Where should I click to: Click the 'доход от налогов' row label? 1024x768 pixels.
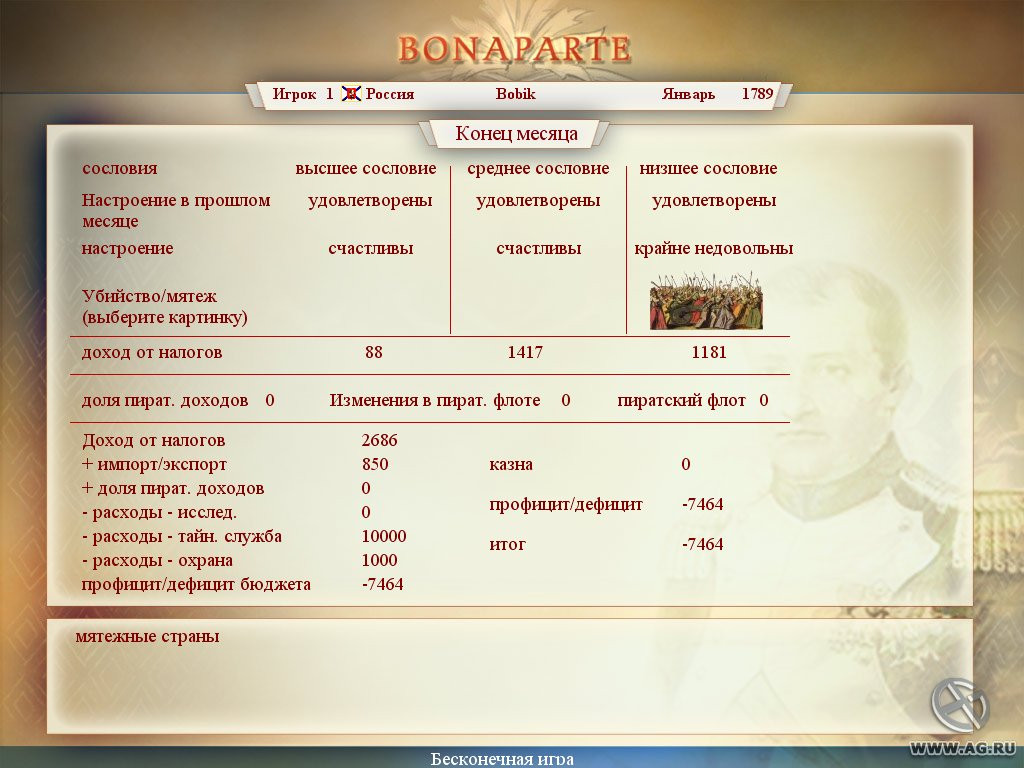click(x=152, y=353)
